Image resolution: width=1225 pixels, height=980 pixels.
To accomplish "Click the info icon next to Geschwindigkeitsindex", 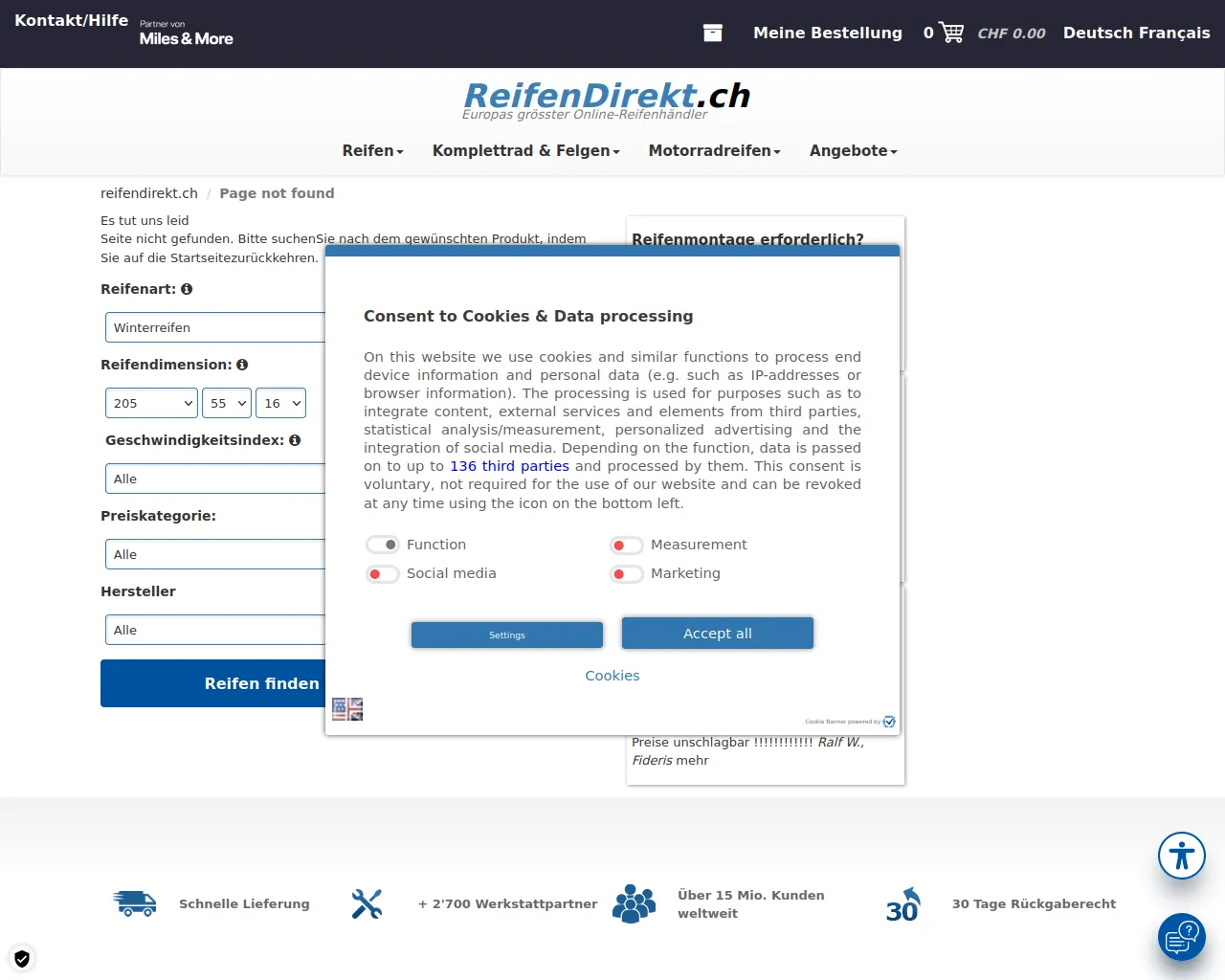I will tap(295, 440).
